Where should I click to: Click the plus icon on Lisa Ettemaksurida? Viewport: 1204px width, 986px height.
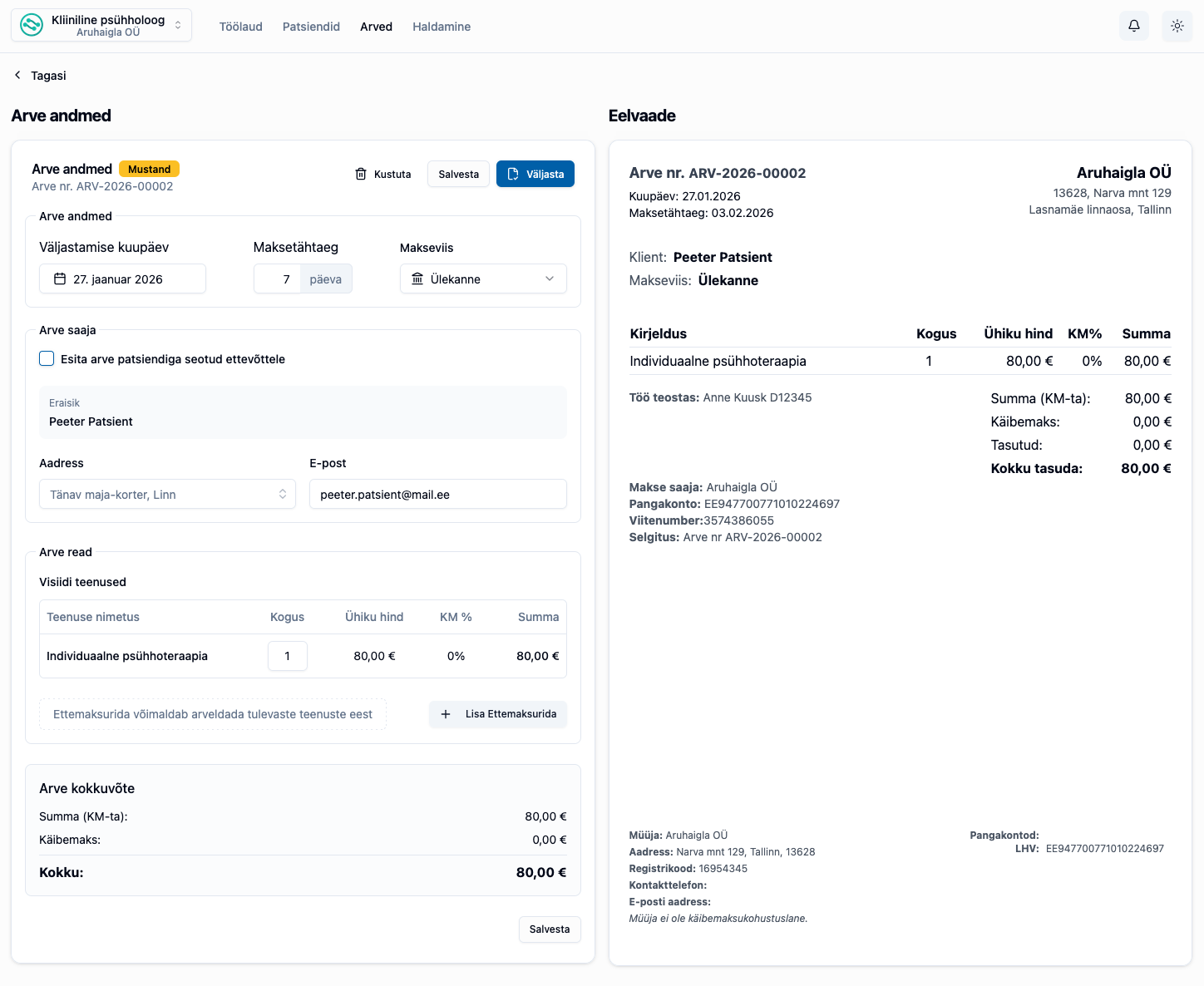point(446,714)
